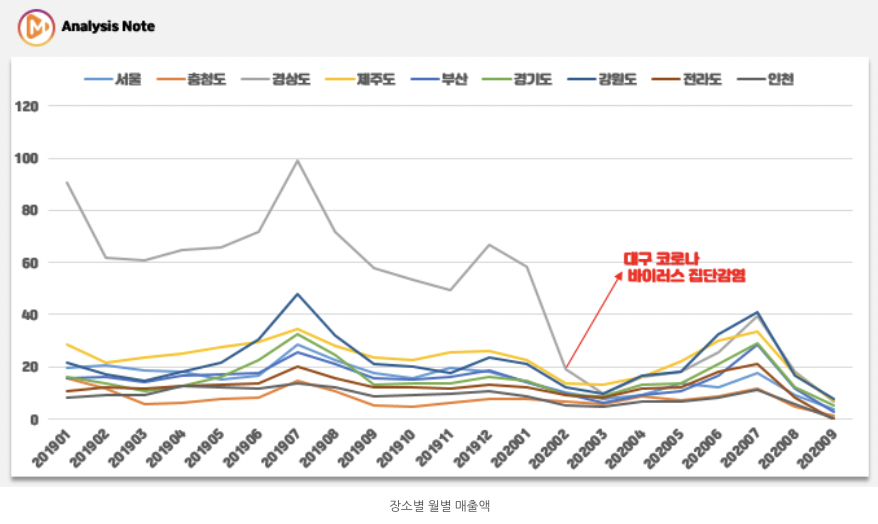
Task: Click the y-axis label 80
Action: click(30, 210)
